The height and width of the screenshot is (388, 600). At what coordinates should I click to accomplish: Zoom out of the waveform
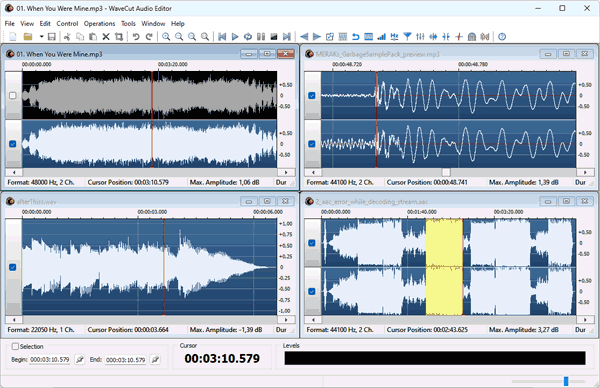[x=179, y=37]
